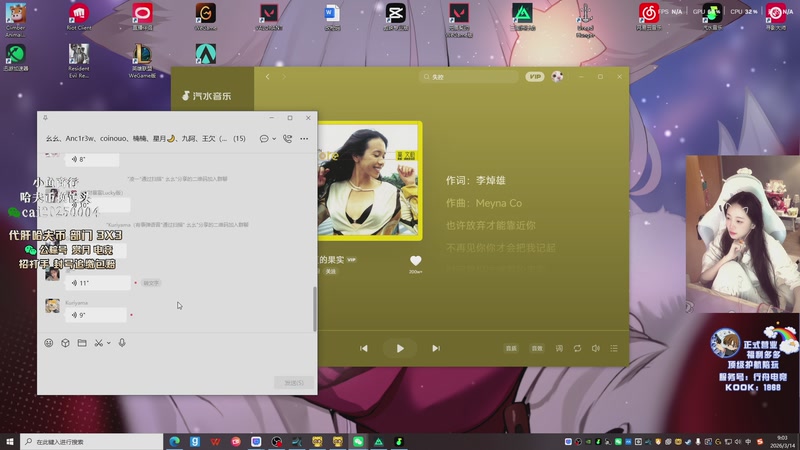
Task: Click the lyric line 不再见你你才会把我记起
Action: pyautogui.click(x=501, y=248)
